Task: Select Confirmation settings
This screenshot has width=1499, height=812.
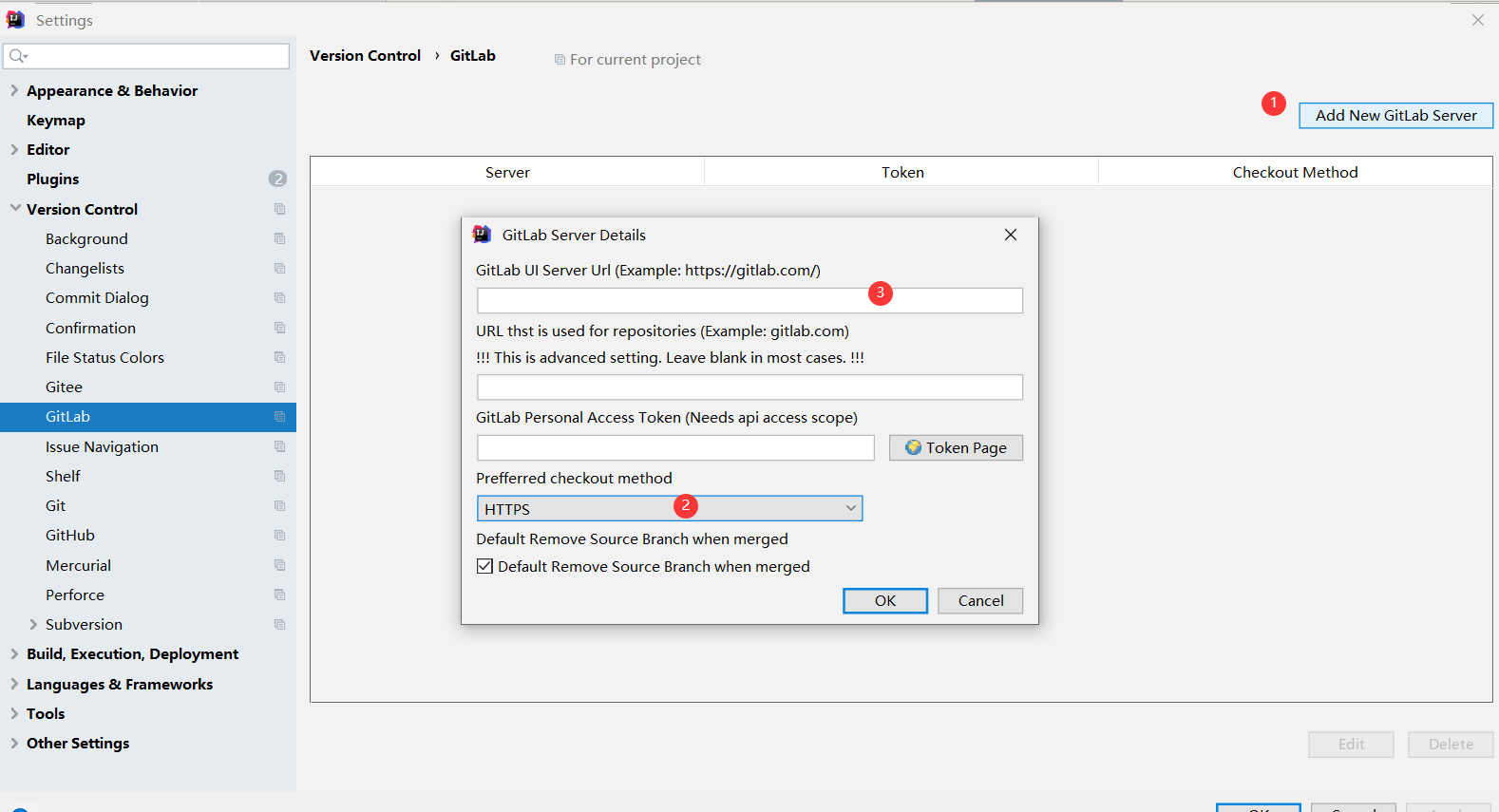Action: (x=90, y=329)
